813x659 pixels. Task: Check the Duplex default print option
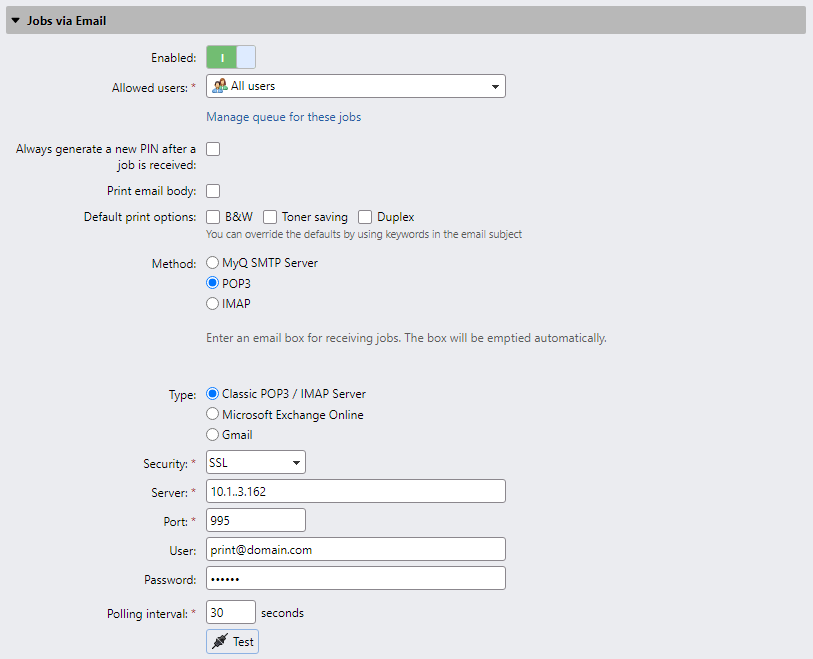(x=365, y=216)
